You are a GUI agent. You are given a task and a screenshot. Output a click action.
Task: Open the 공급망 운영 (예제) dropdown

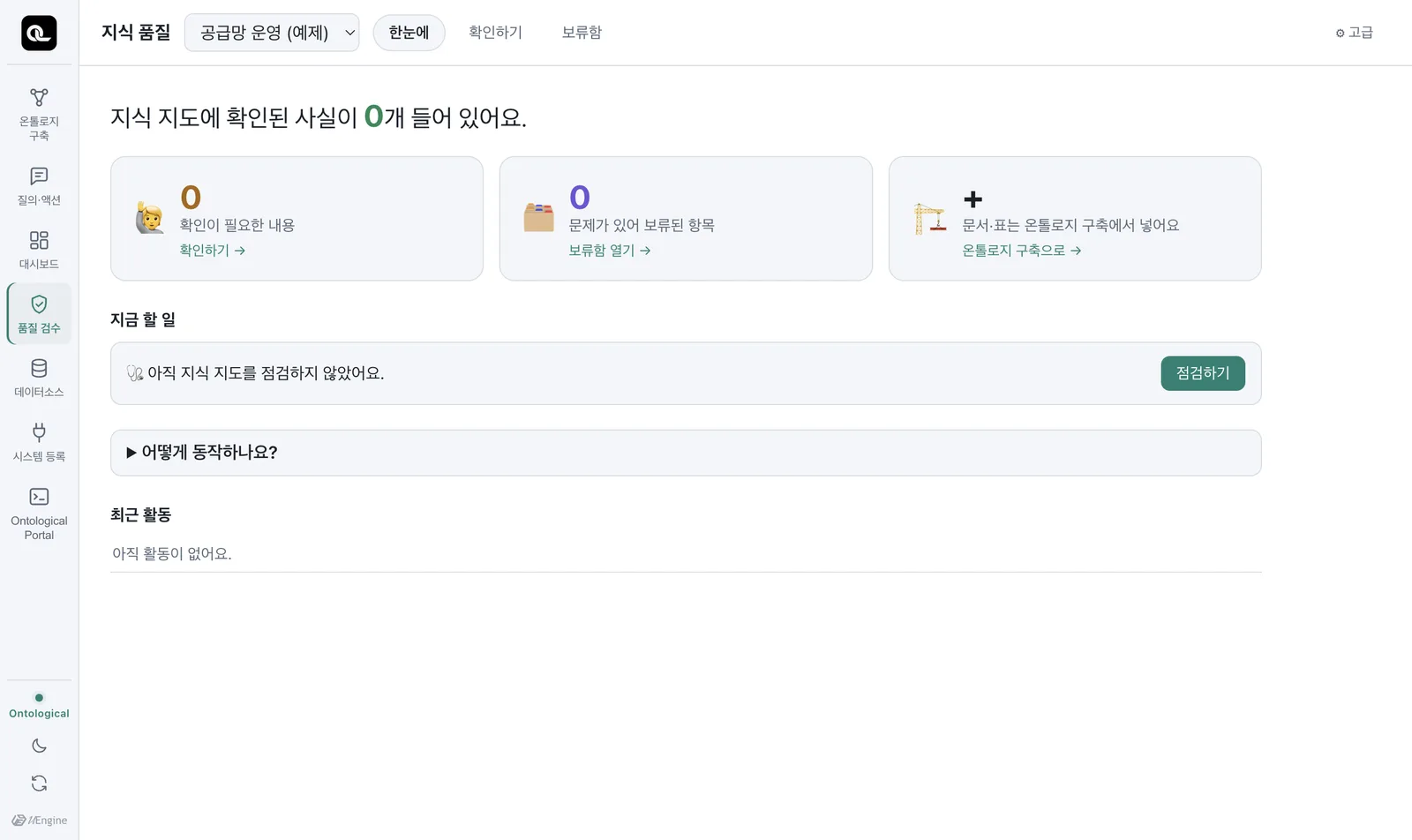click(x=272, y=33)
